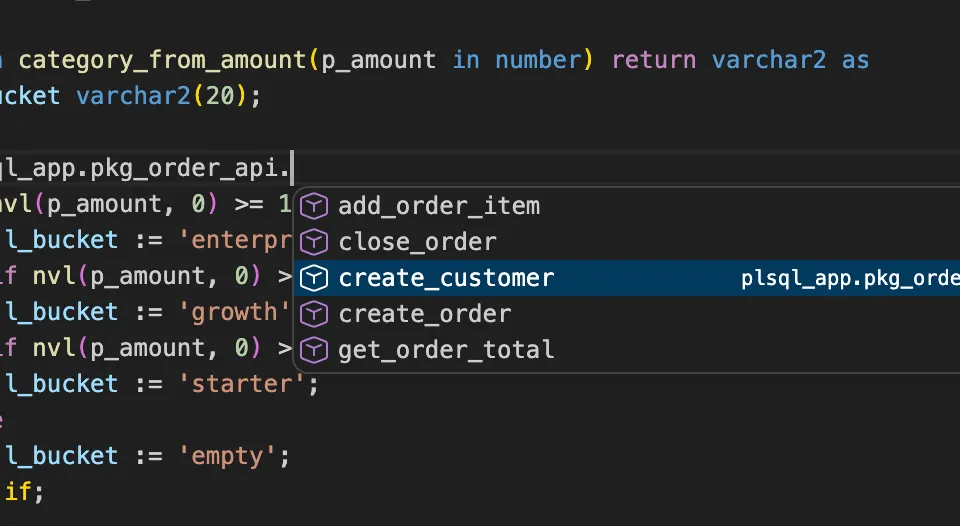Screen dimensions: 960x526
Task: Accept the highlighted create_customer suggestion
Action: tap(627, 278)
